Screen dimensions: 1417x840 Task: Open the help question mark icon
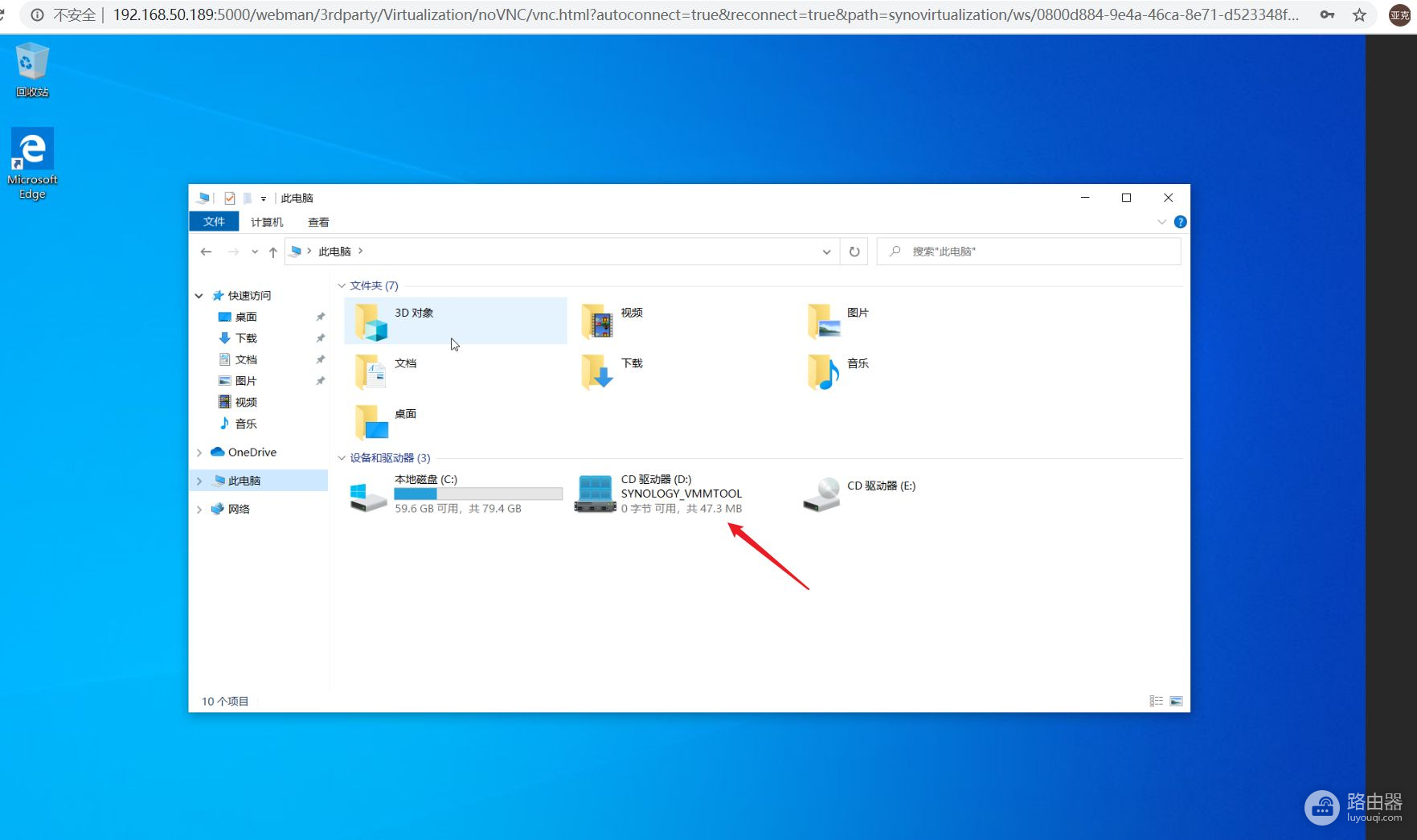pyautogui.click(x=1180, y=222)
